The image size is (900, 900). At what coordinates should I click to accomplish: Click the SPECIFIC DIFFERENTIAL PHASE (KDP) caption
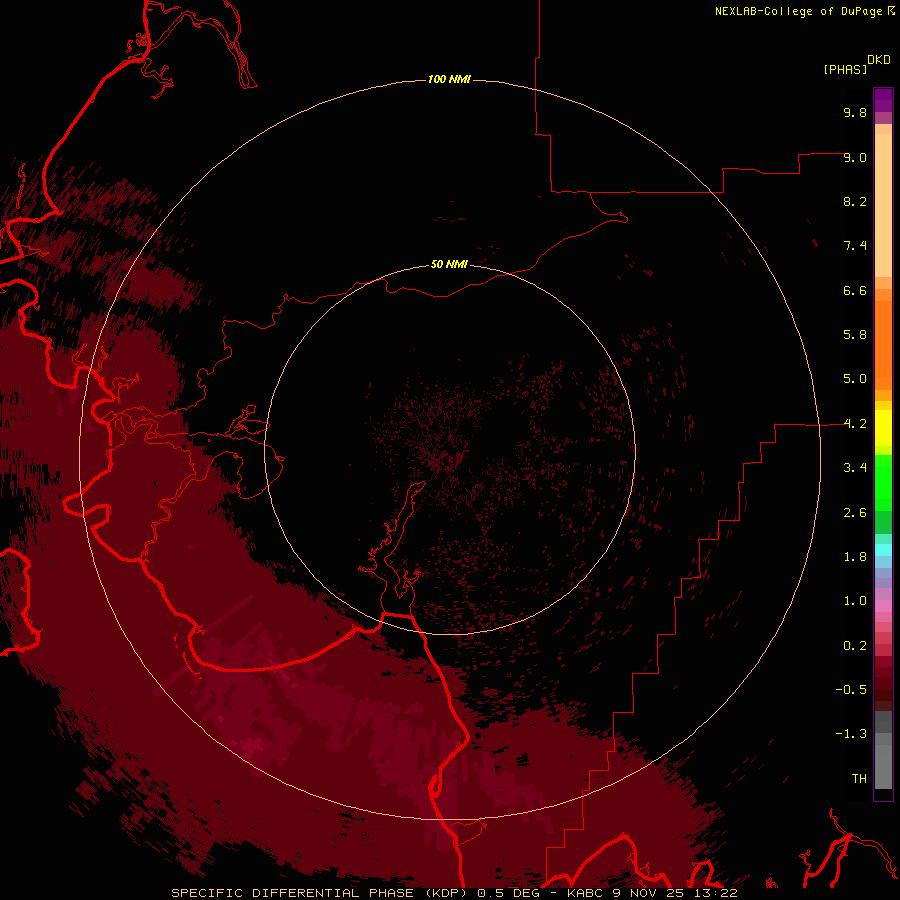coord(320,893)
